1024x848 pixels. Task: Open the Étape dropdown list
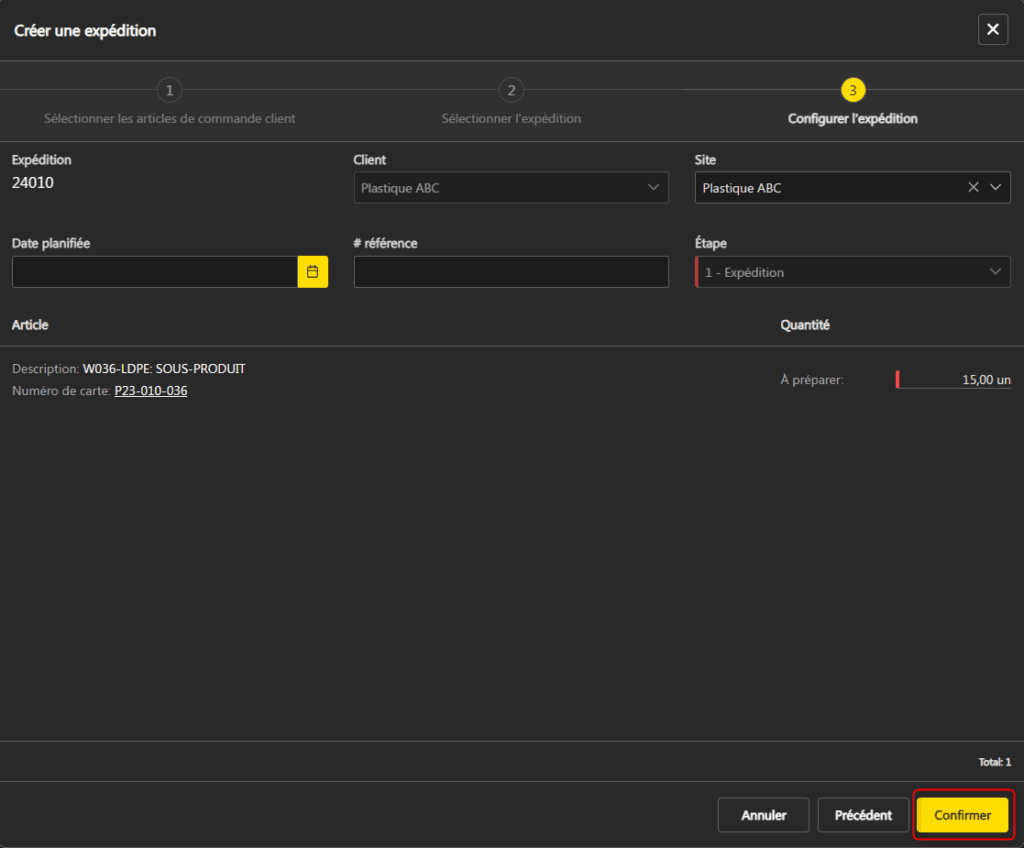click(852, 272)
